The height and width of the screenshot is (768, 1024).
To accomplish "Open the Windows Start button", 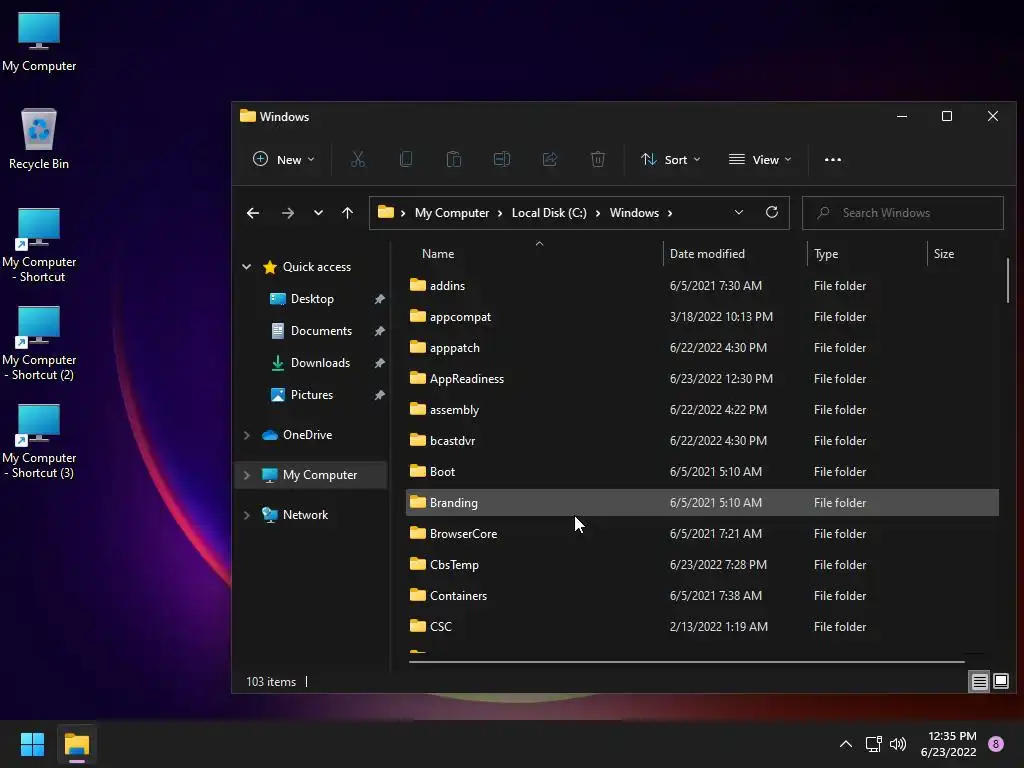I will pos(32,744).
